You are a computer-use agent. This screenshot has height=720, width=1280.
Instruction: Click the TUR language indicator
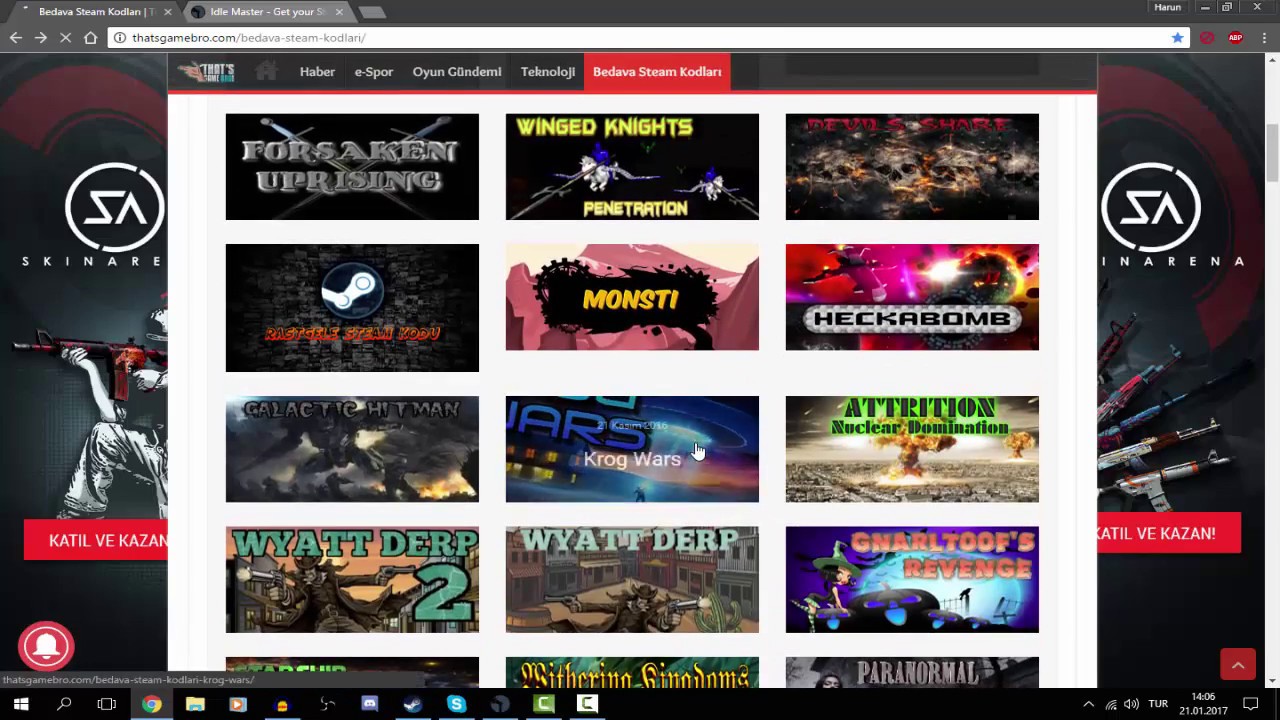coord(1158,704)
